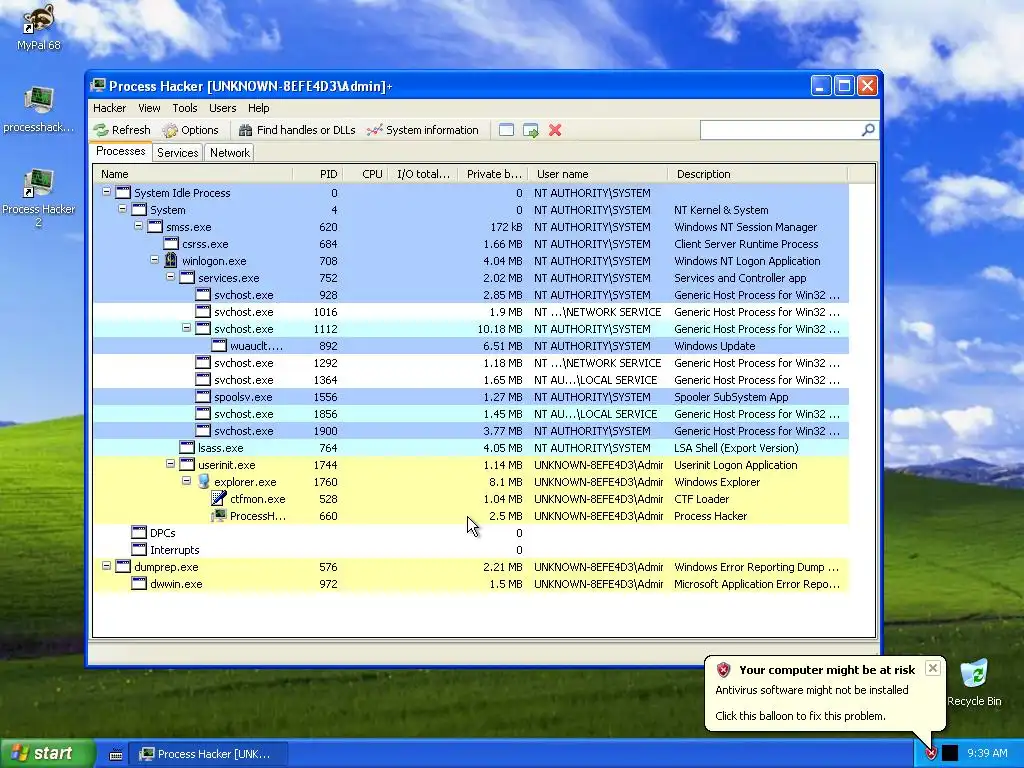Image resolution: width=1024 pixels, height=768 pixels.
Task: Click the find window toolbar icon
Action: (506, 130)
